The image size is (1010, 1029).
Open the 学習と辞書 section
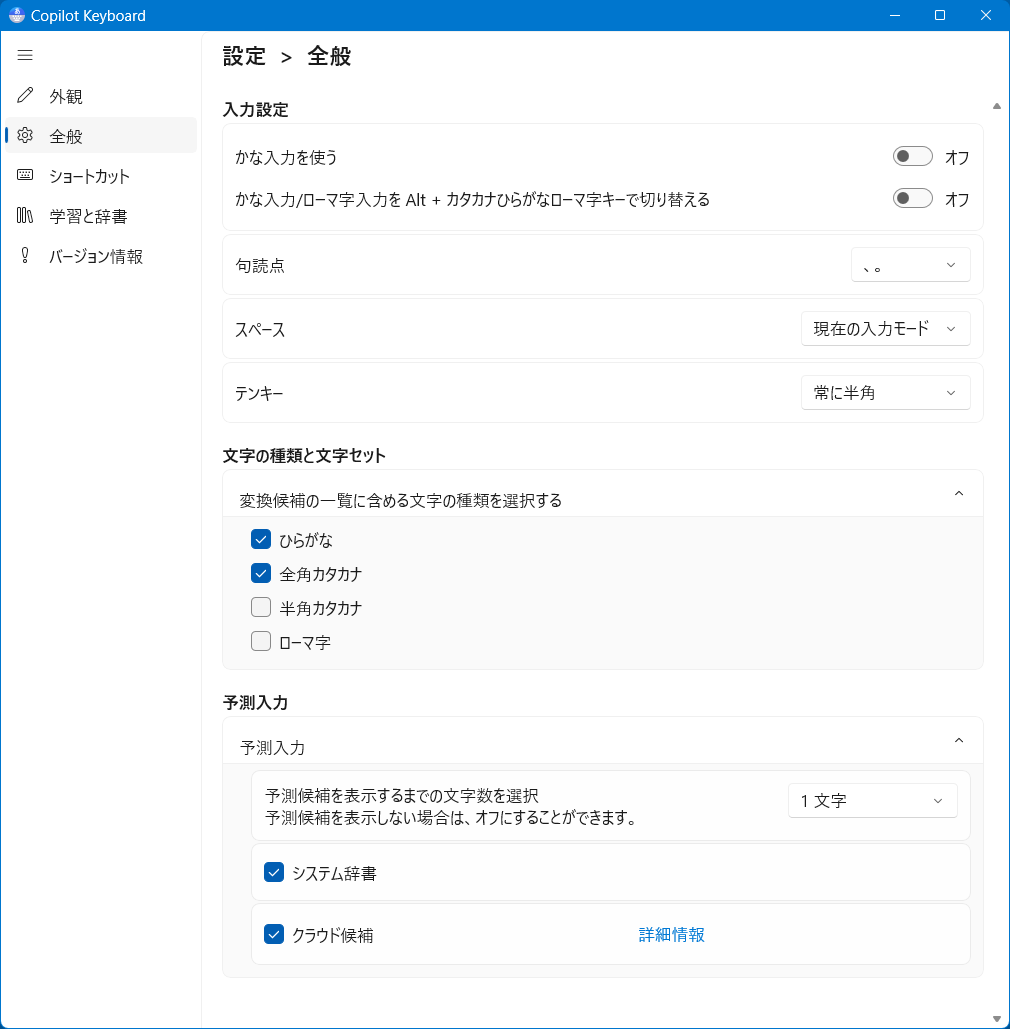point(101,215)
